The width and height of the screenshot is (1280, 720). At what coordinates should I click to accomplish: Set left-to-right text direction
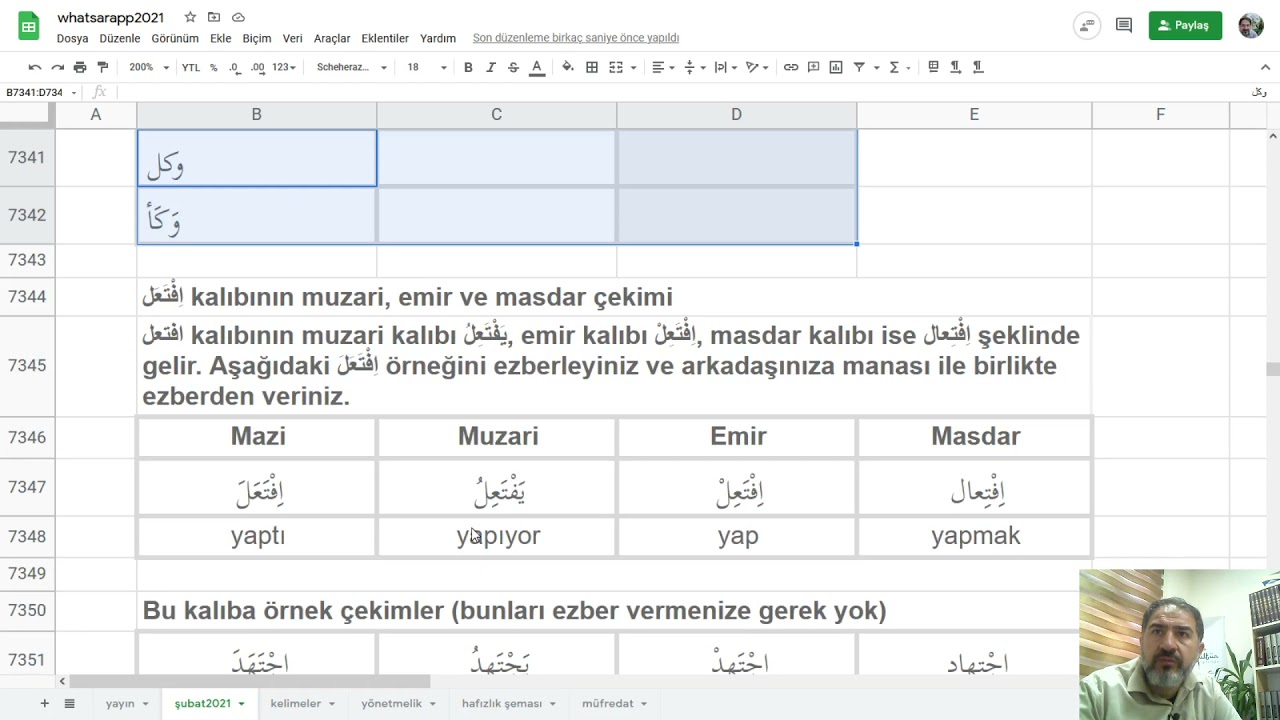pyautogui.click(x=955, y=67)
